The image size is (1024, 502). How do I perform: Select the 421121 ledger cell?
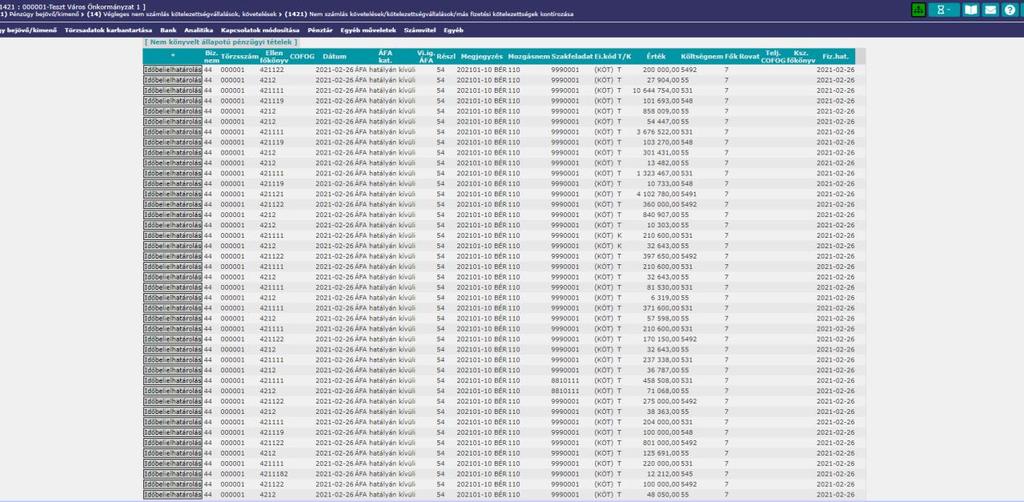pyautogui.click(x=272, y=193)
